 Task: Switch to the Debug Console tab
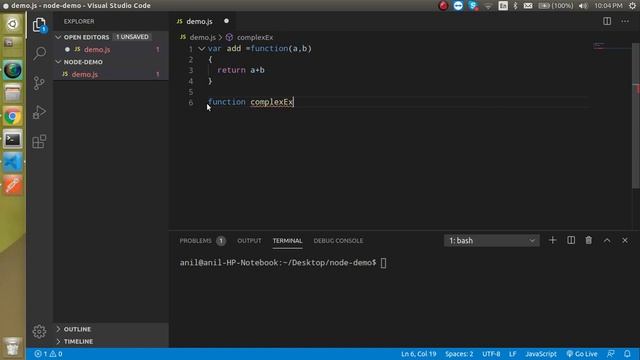[338, 241]
